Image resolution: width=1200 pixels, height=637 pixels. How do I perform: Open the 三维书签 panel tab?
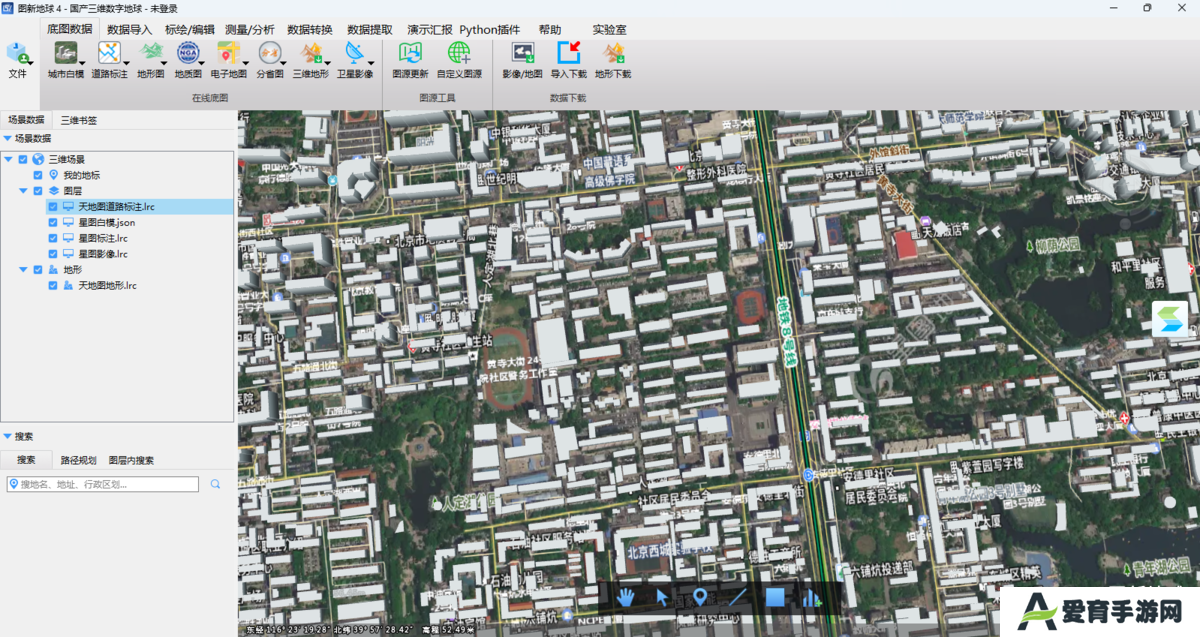(x=78, y=120)
